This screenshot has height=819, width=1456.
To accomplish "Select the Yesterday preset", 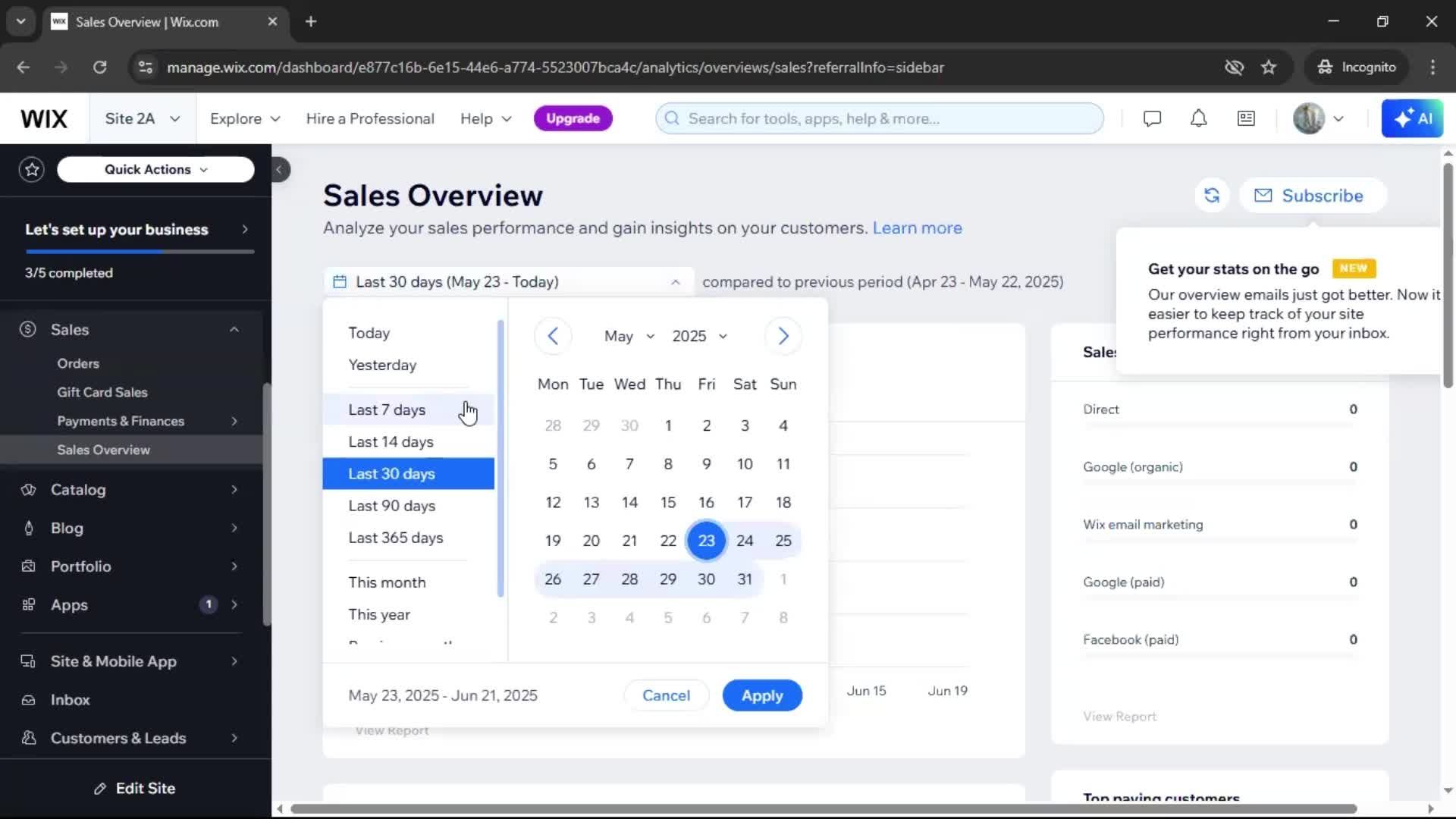I will [408, 365].
